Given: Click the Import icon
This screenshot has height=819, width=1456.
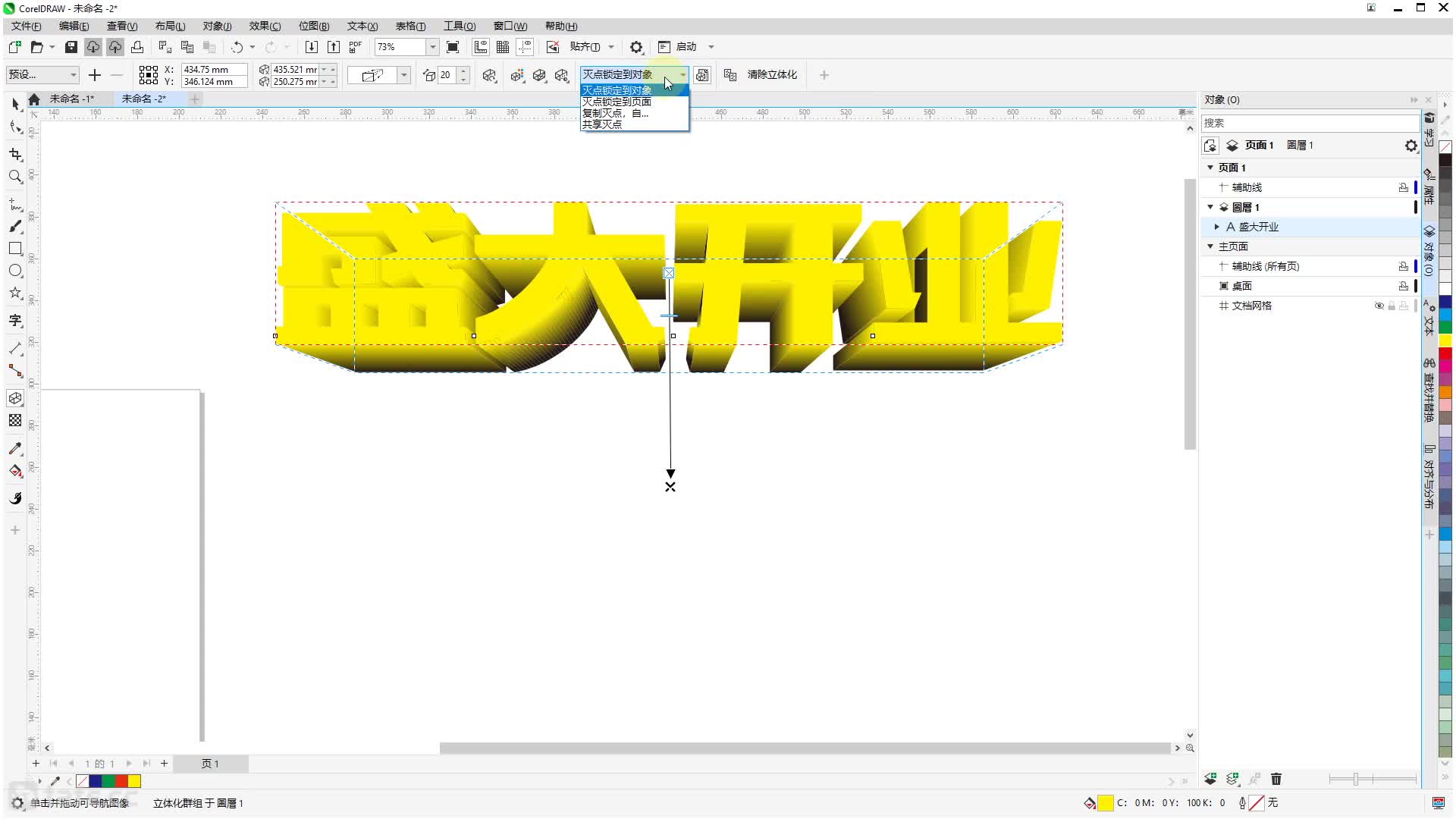Looking at the screenshot, I should 311,47.
